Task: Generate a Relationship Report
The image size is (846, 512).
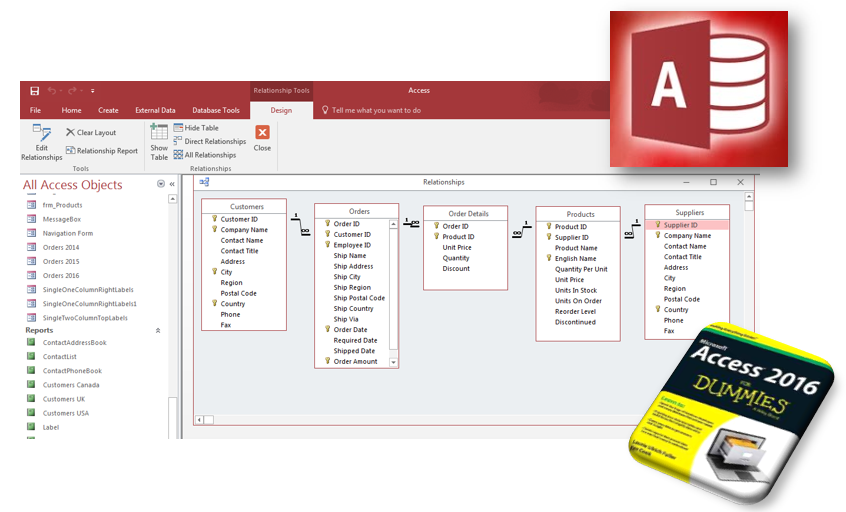Action: [101, 151]
